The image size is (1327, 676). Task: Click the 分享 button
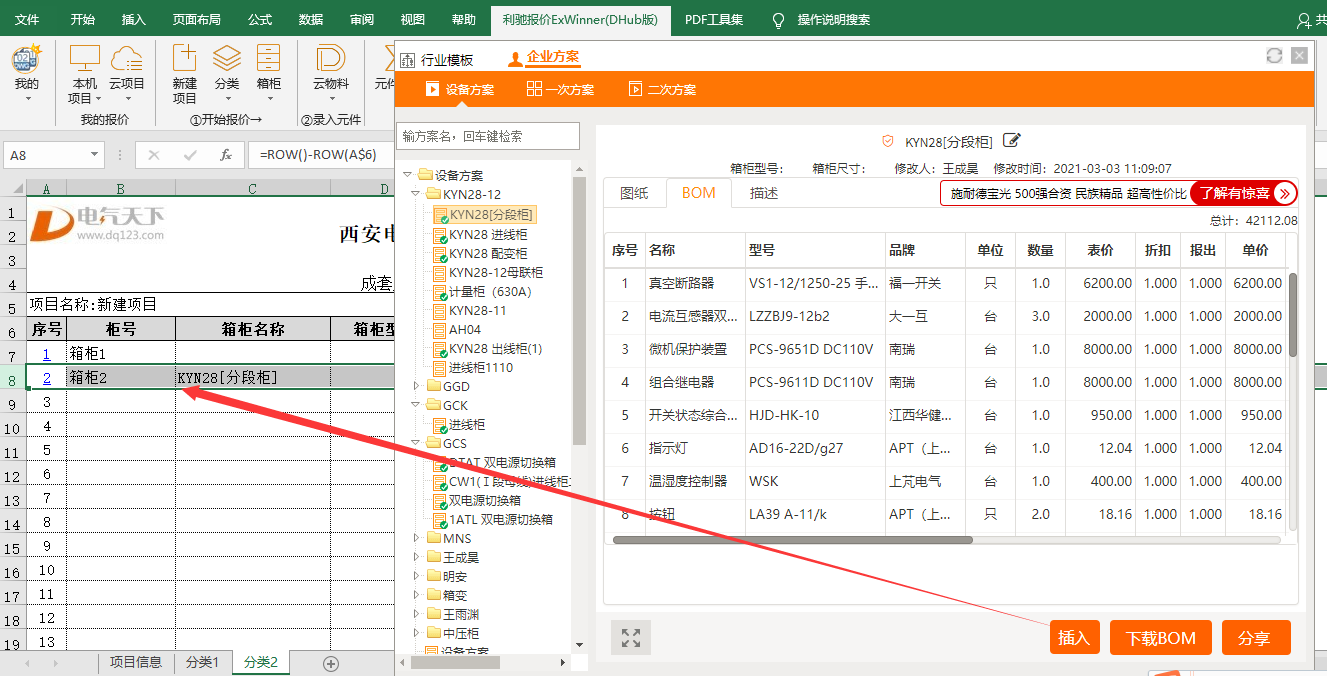click(x=1256, y=638)
